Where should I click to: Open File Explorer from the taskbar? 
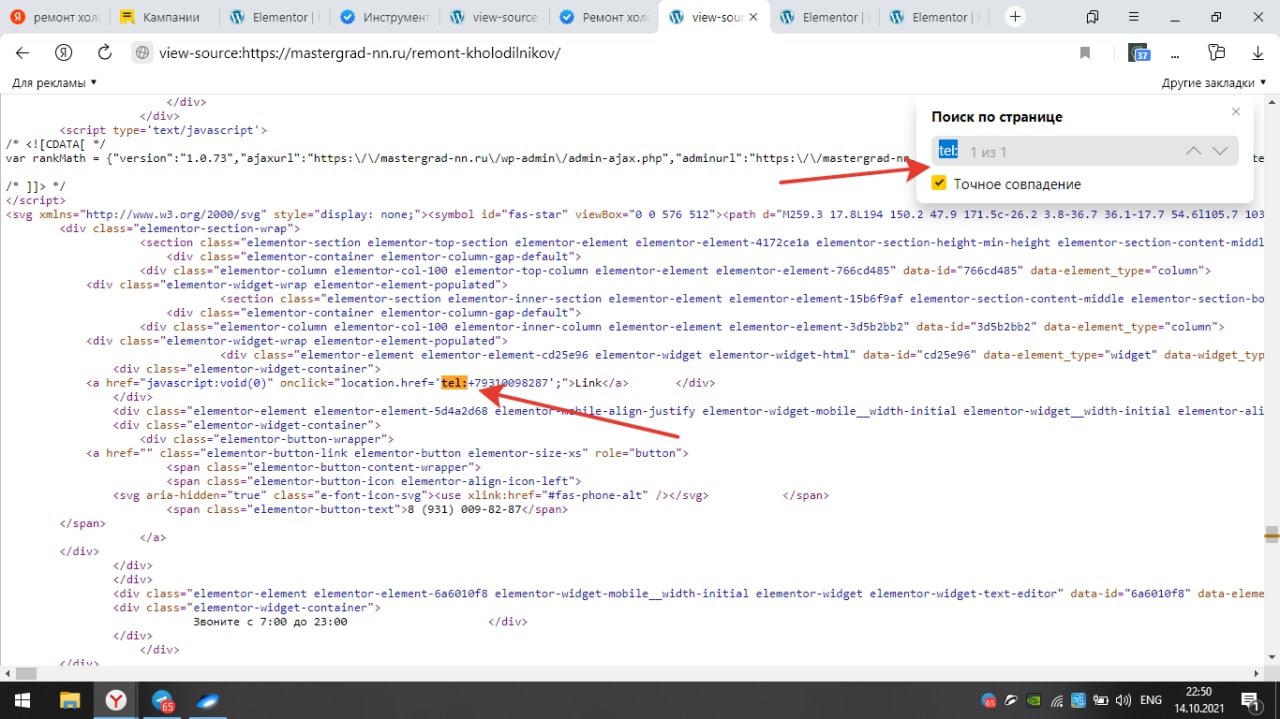pos(69,700)
